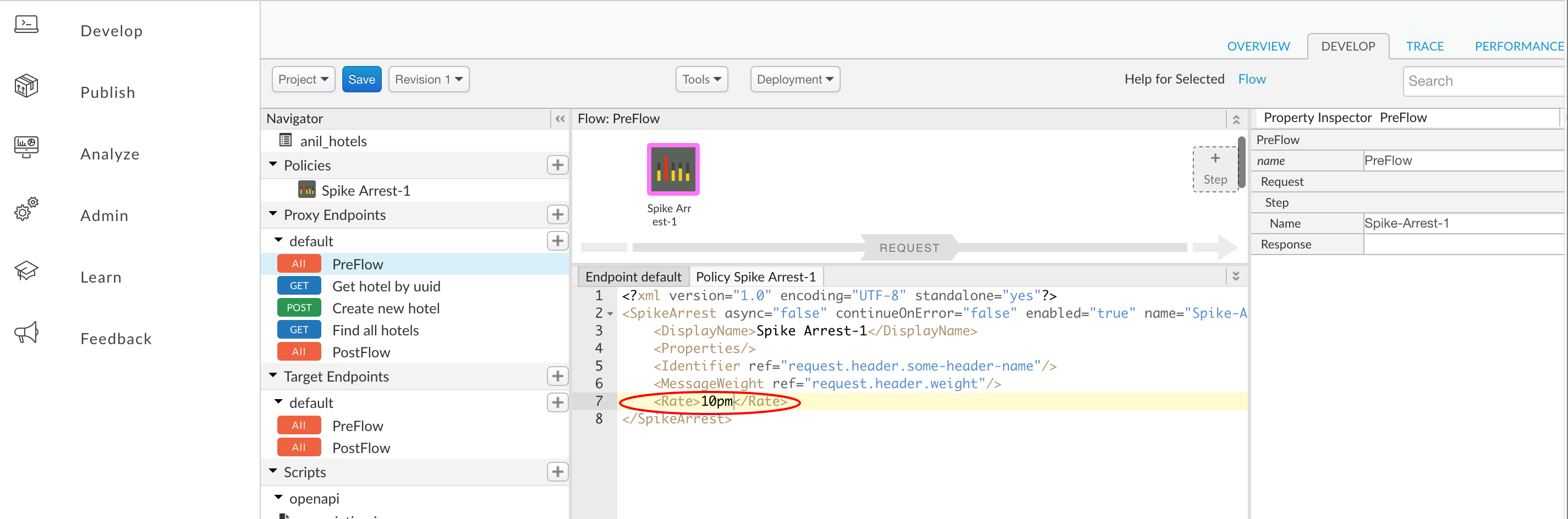The height and width of the screenshot is (519, 1568).
Task: Add a Step to the request flow
Action: tap(1214, 169)
